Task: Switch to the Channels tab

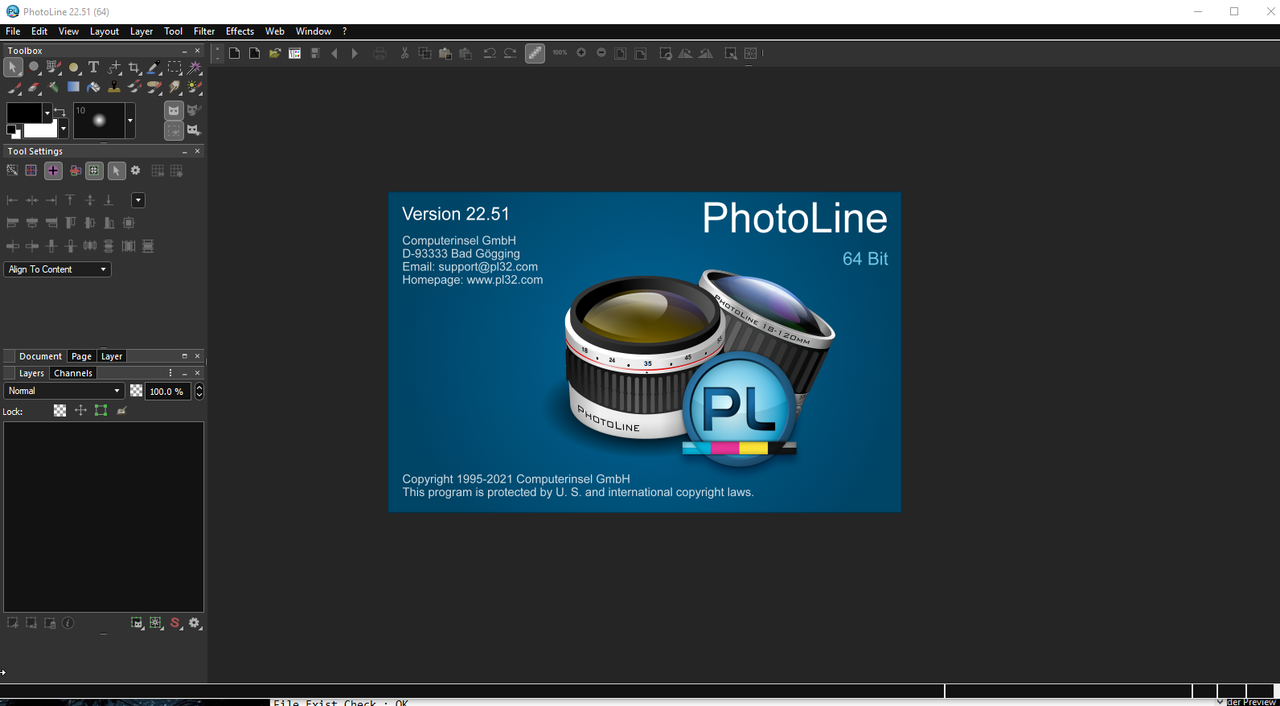Action: (73, 373)
